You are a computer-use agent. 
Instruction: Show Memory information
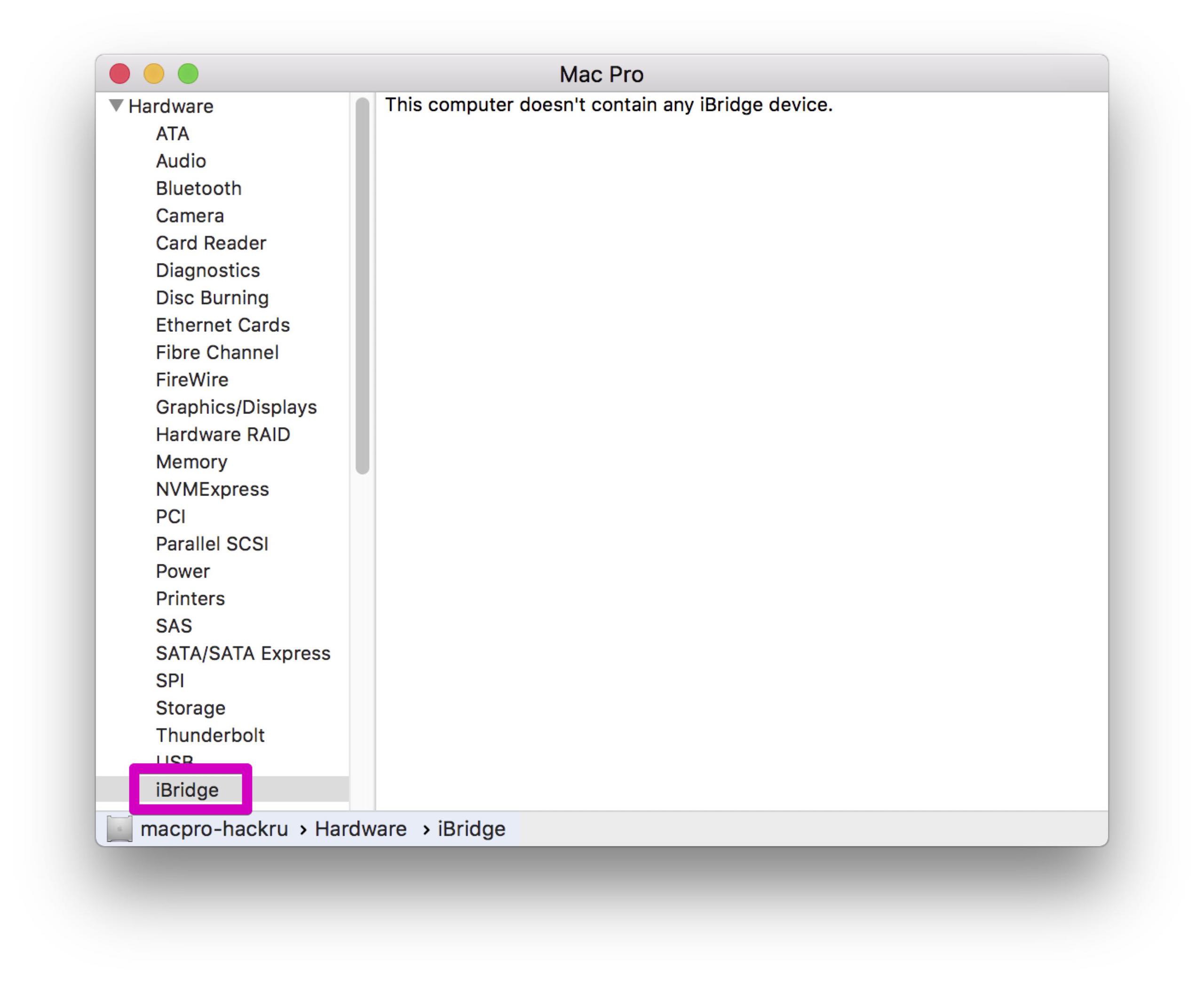point(191,462)
